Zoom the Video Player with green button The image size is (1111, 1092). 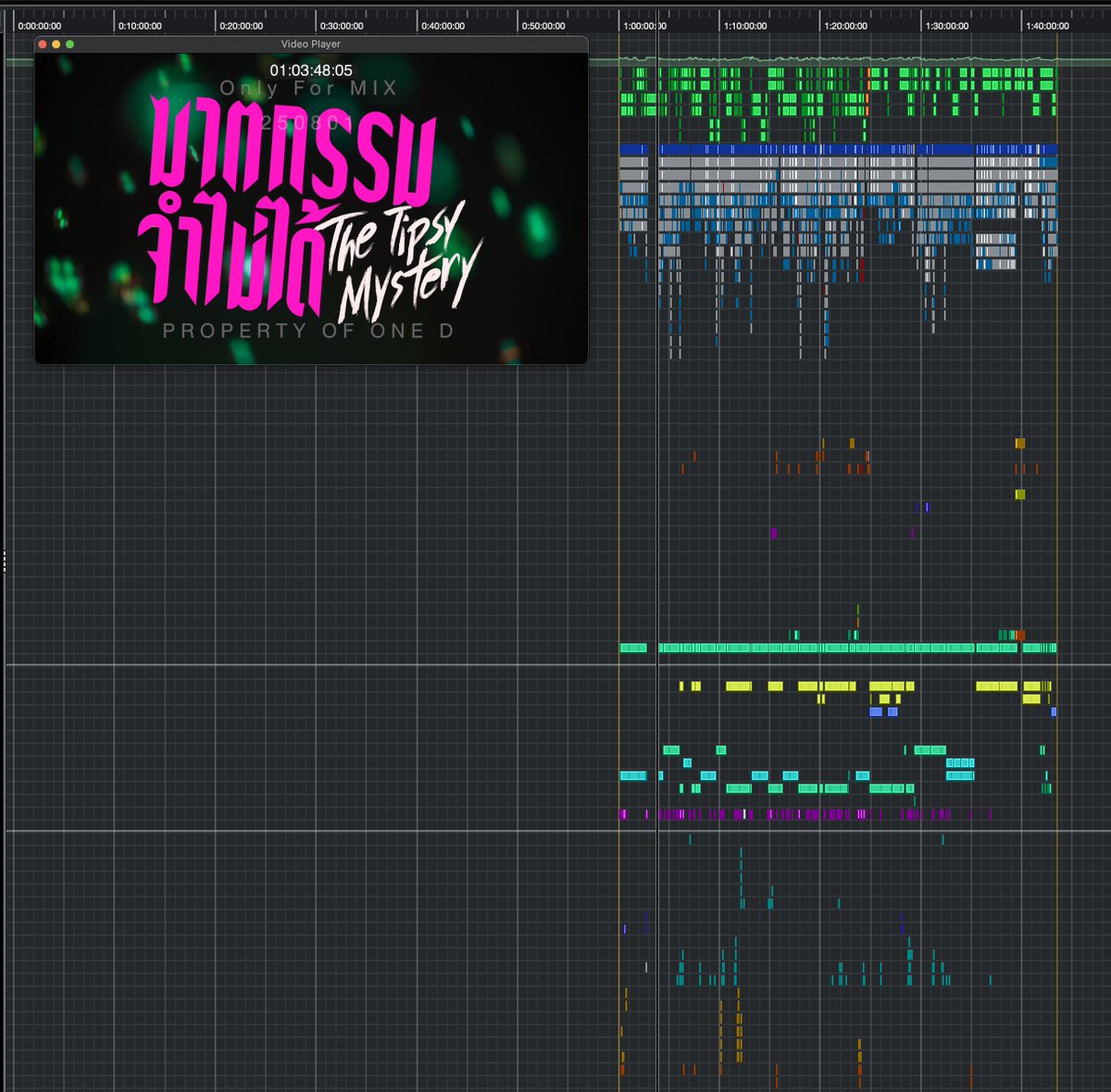click(69, 44)
